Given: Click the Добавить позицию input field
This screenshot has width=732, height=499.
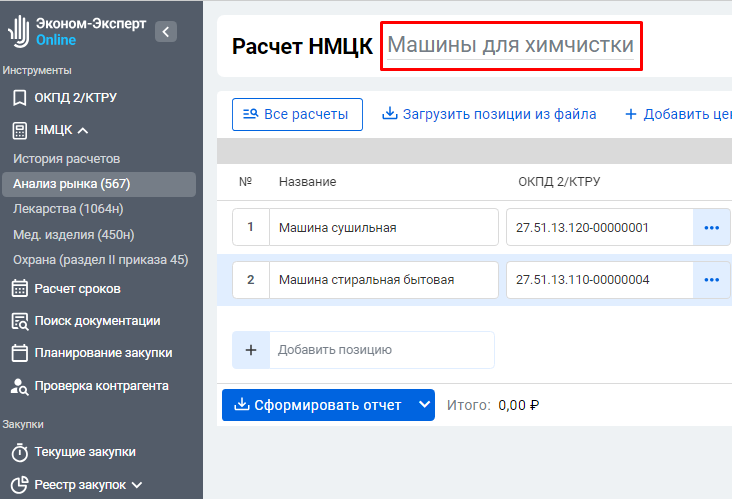Looking at the screenshot, I should pyautogui.click(x=382, y=350).
